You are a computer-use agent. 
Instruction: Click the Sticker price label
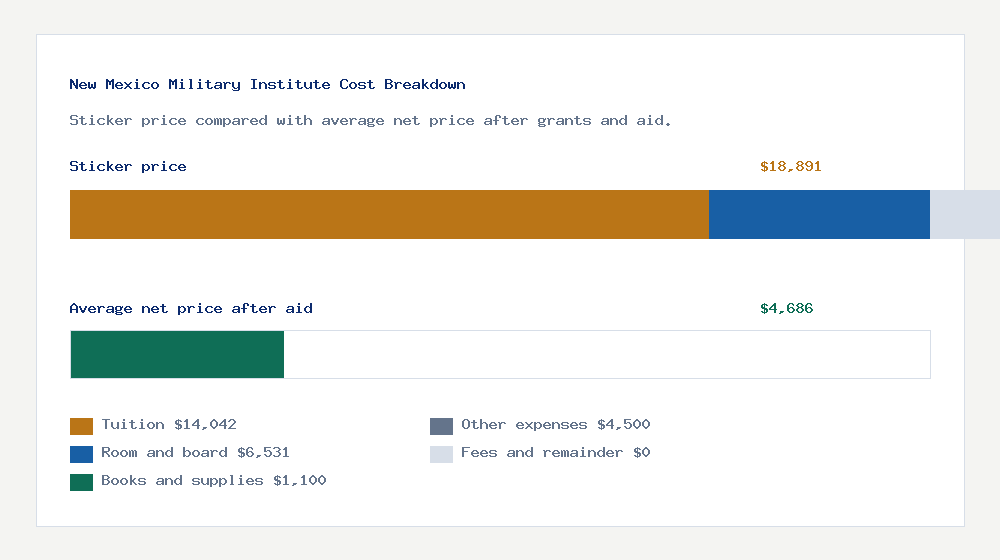pos(128,166)
